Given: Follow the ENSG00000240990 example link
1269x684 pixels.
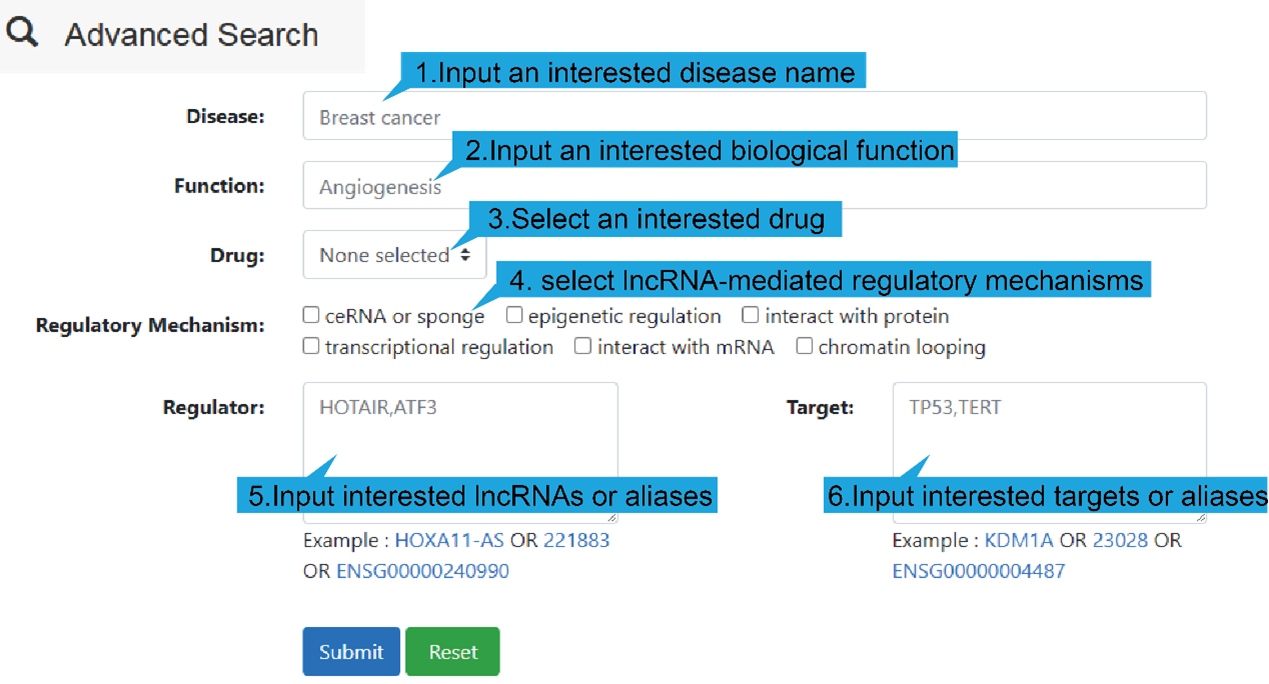Looking at the screenshot, I should [422, 571].
